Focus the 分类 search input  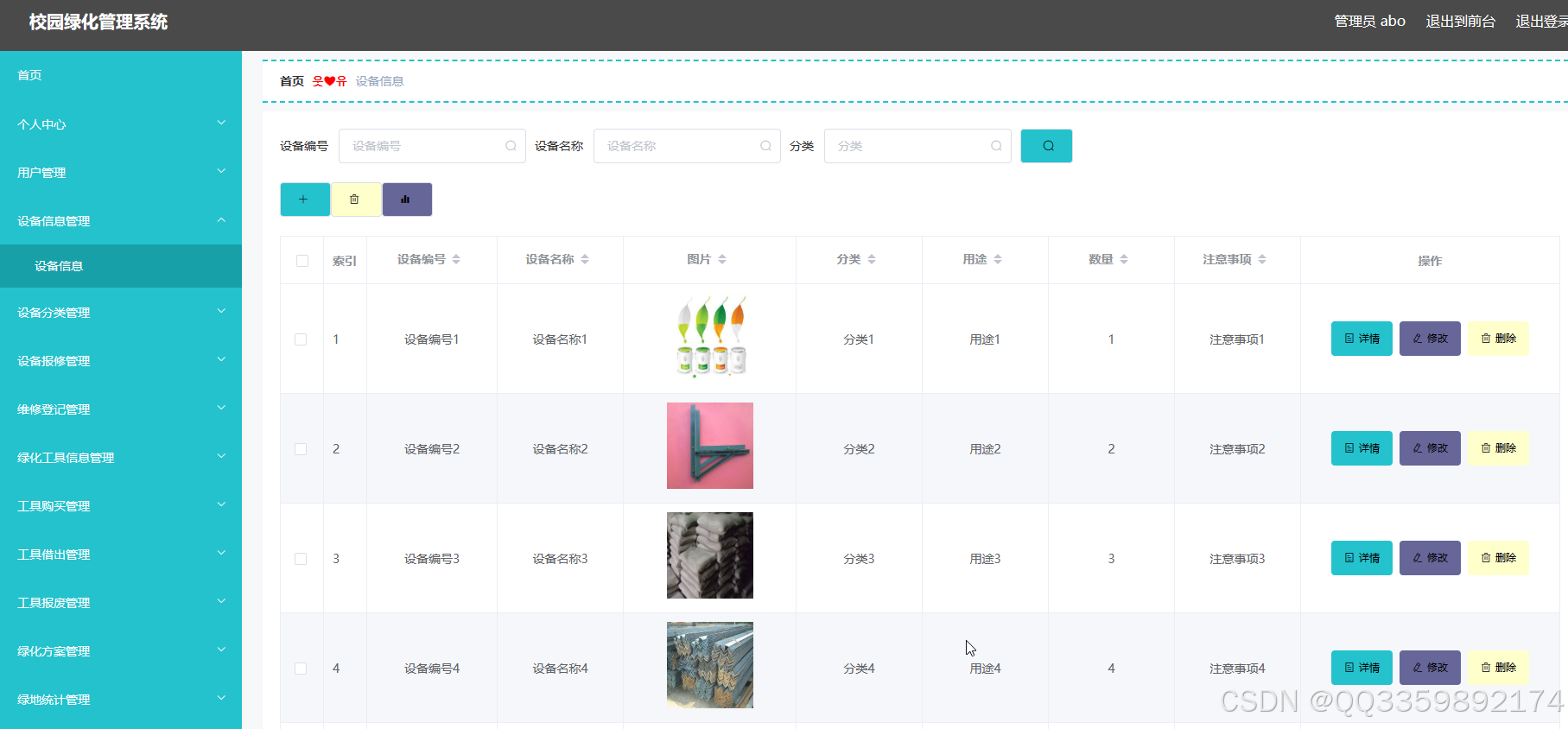tap(917, 146)
